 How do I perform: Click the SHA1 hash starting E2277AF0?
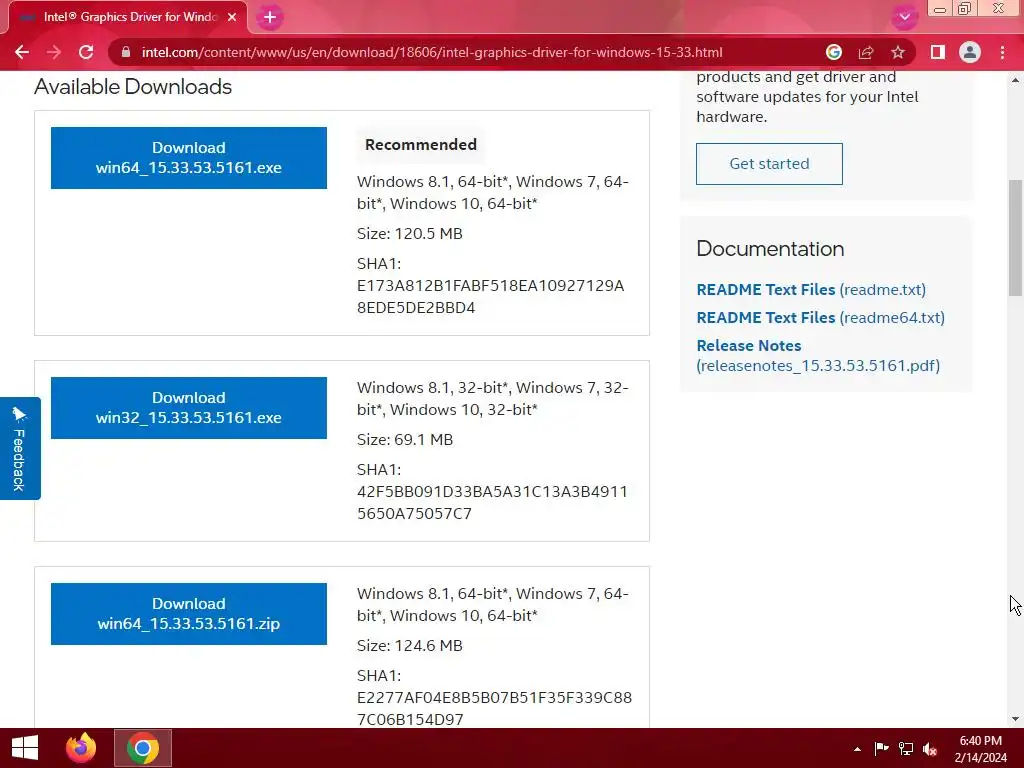pos(494,708)
